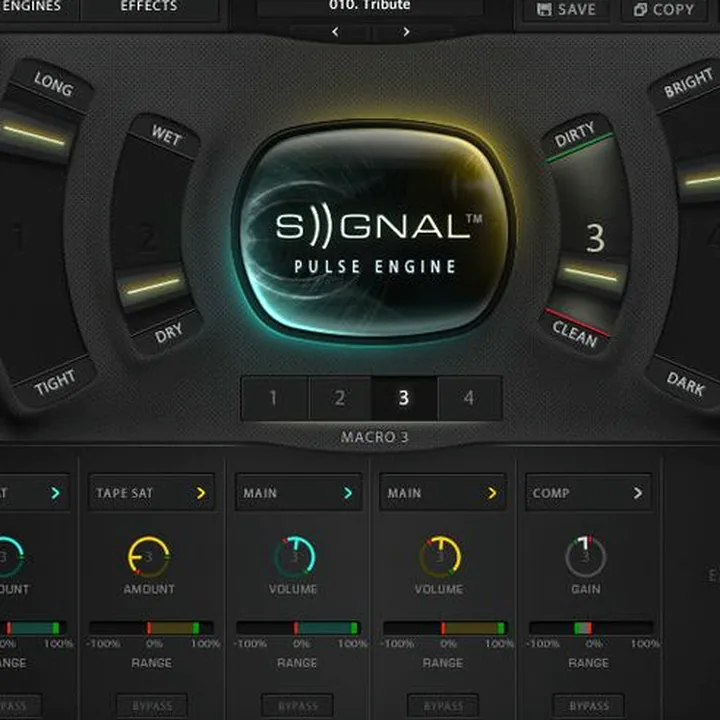Click the white arrow beside COMP
Screen dimensions: 720x720
tap(638, 493)
